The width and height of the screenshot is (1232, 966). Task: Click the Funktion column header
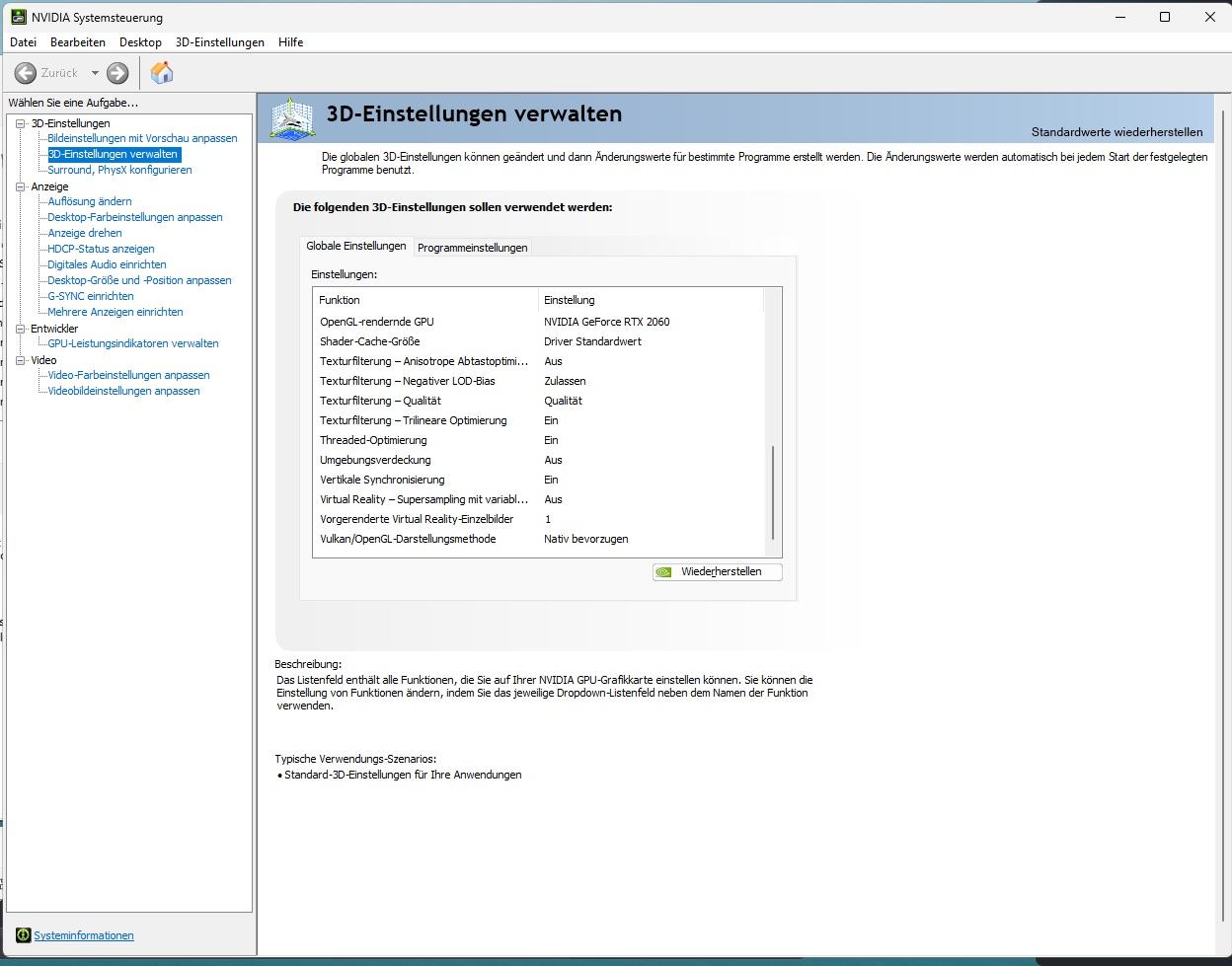tap(425, 300)
